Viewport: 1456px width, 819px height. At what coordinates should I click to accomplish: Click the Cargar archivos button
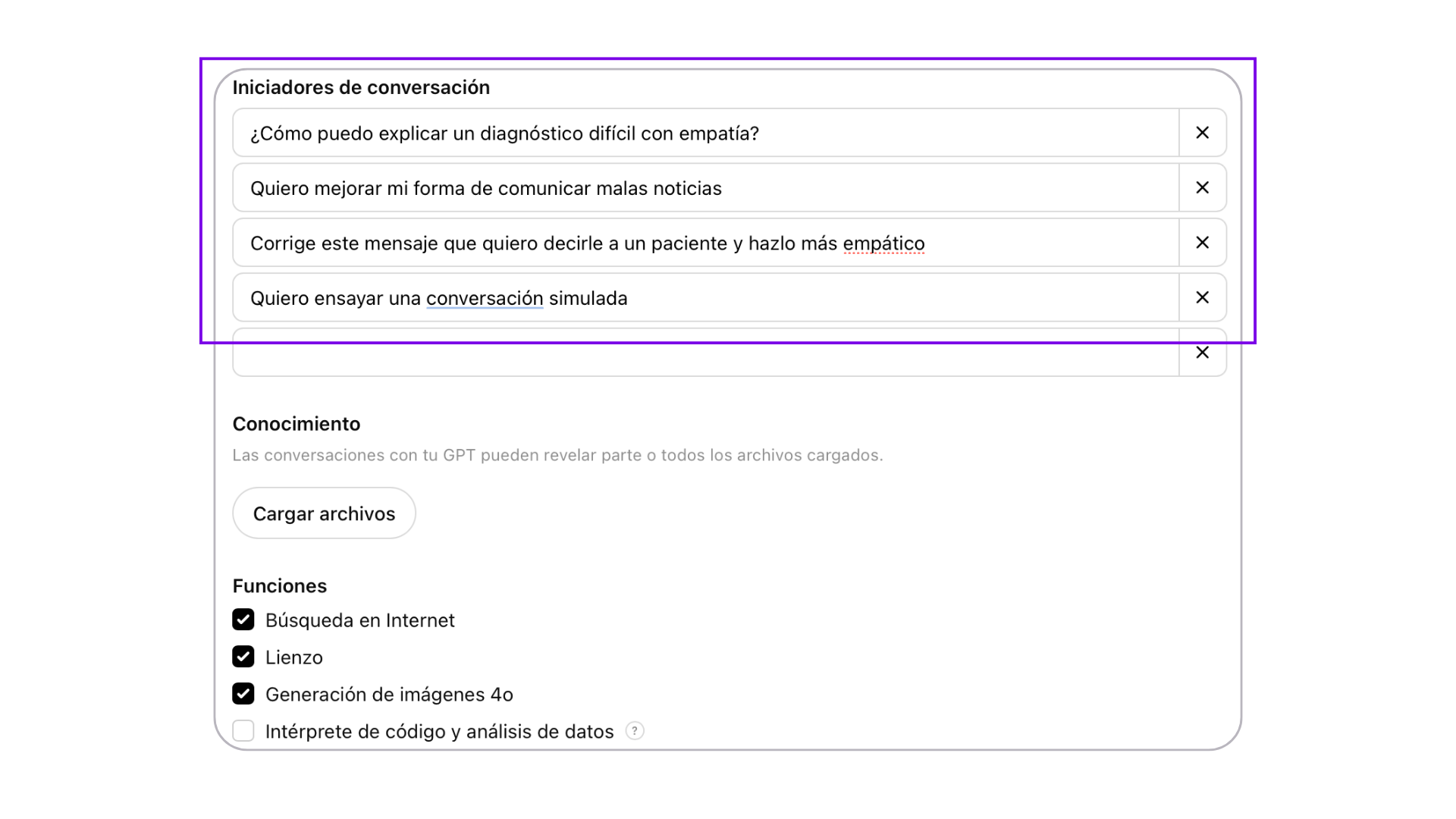324,513
